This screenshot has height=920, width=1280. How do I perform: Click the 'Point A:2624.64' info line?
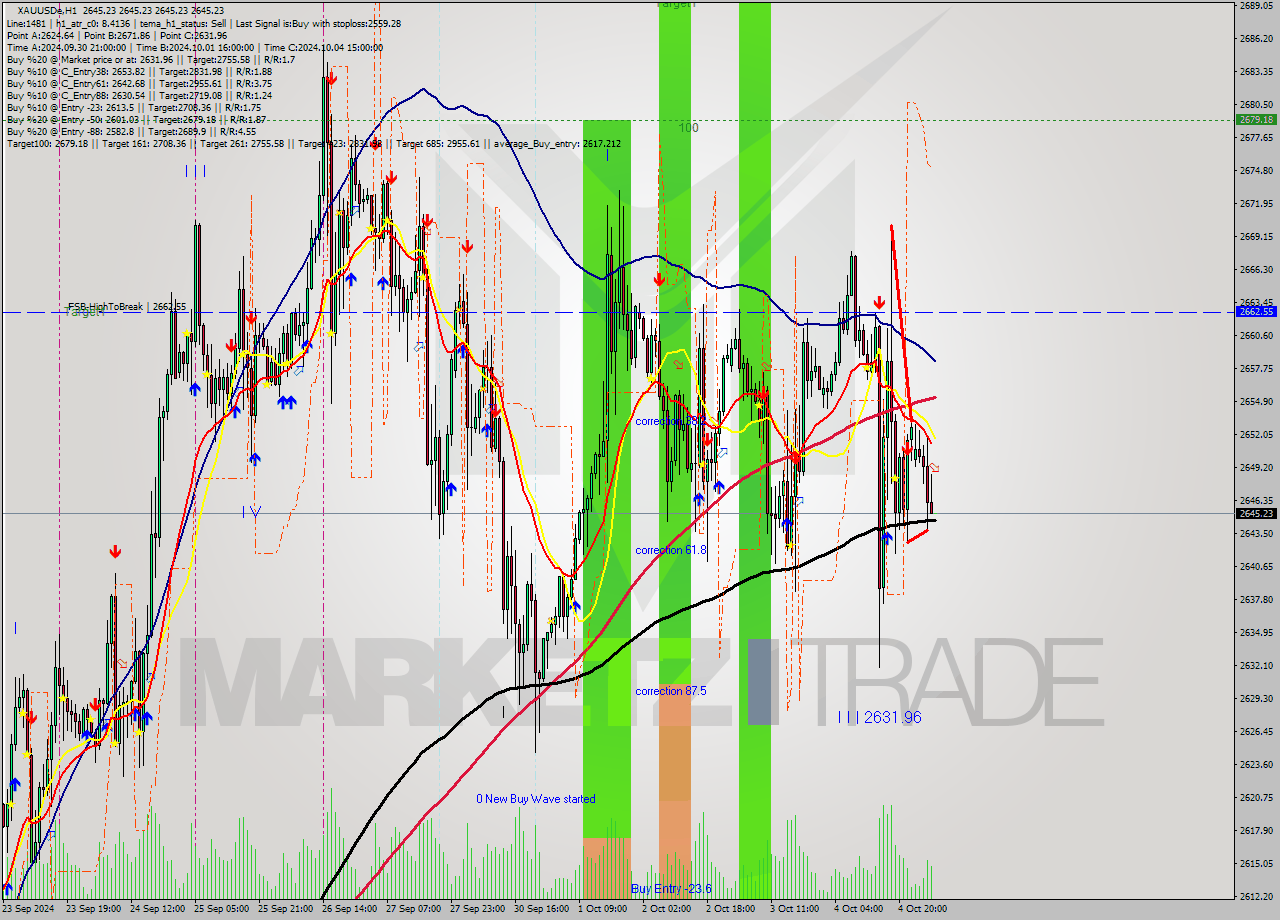point(117,36)
